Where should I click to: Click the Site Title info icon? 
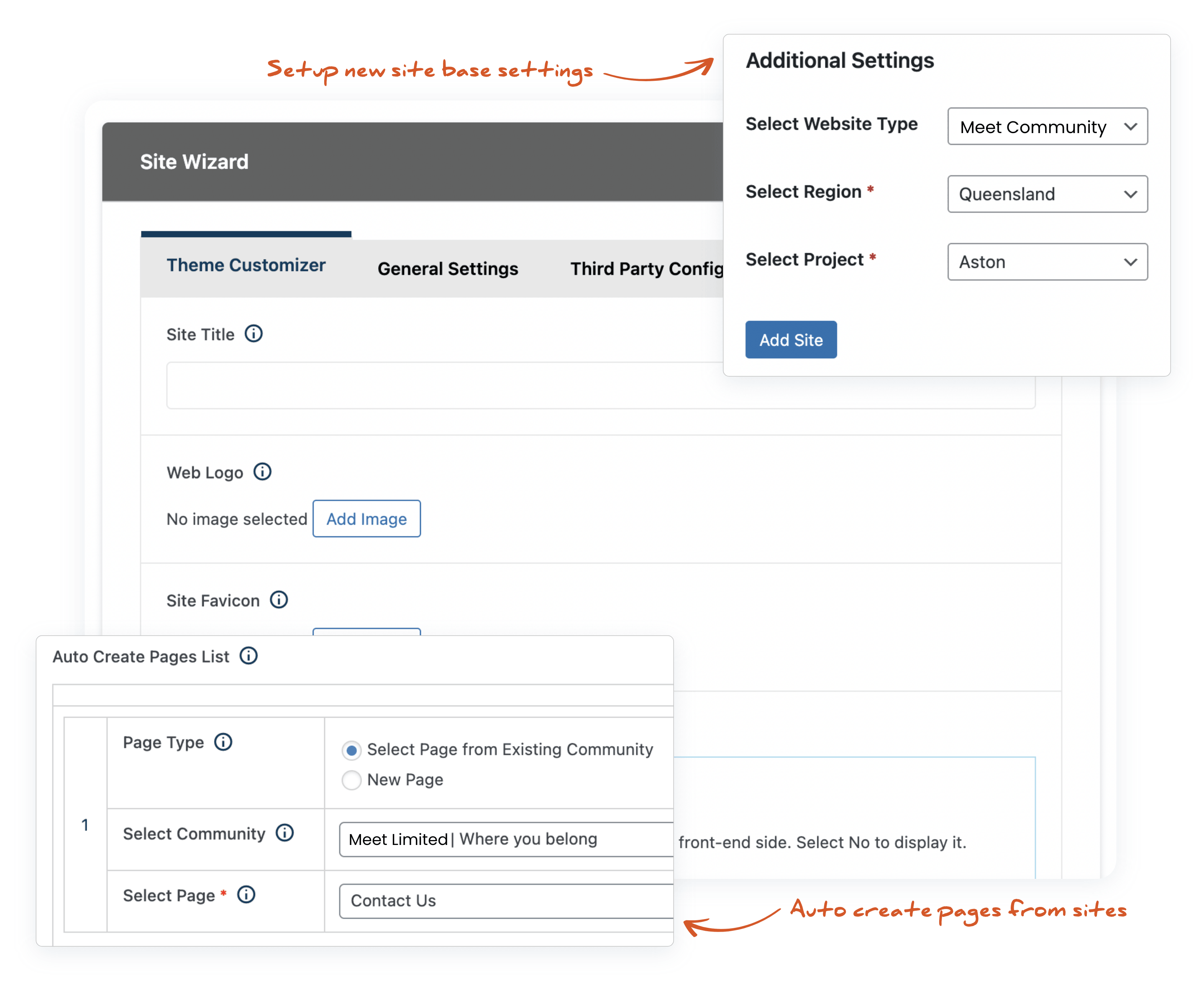(254, 334)
